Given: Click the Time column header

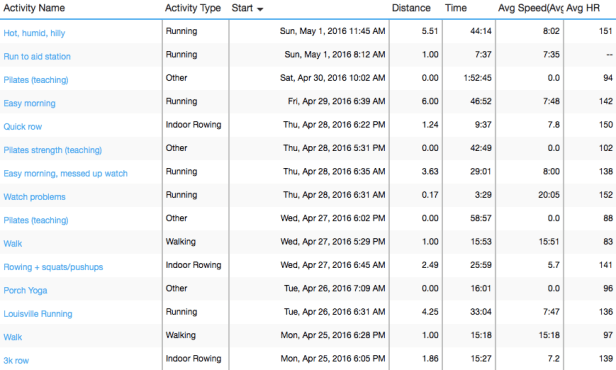Looking at the screenshot, I should pos(456,8).
